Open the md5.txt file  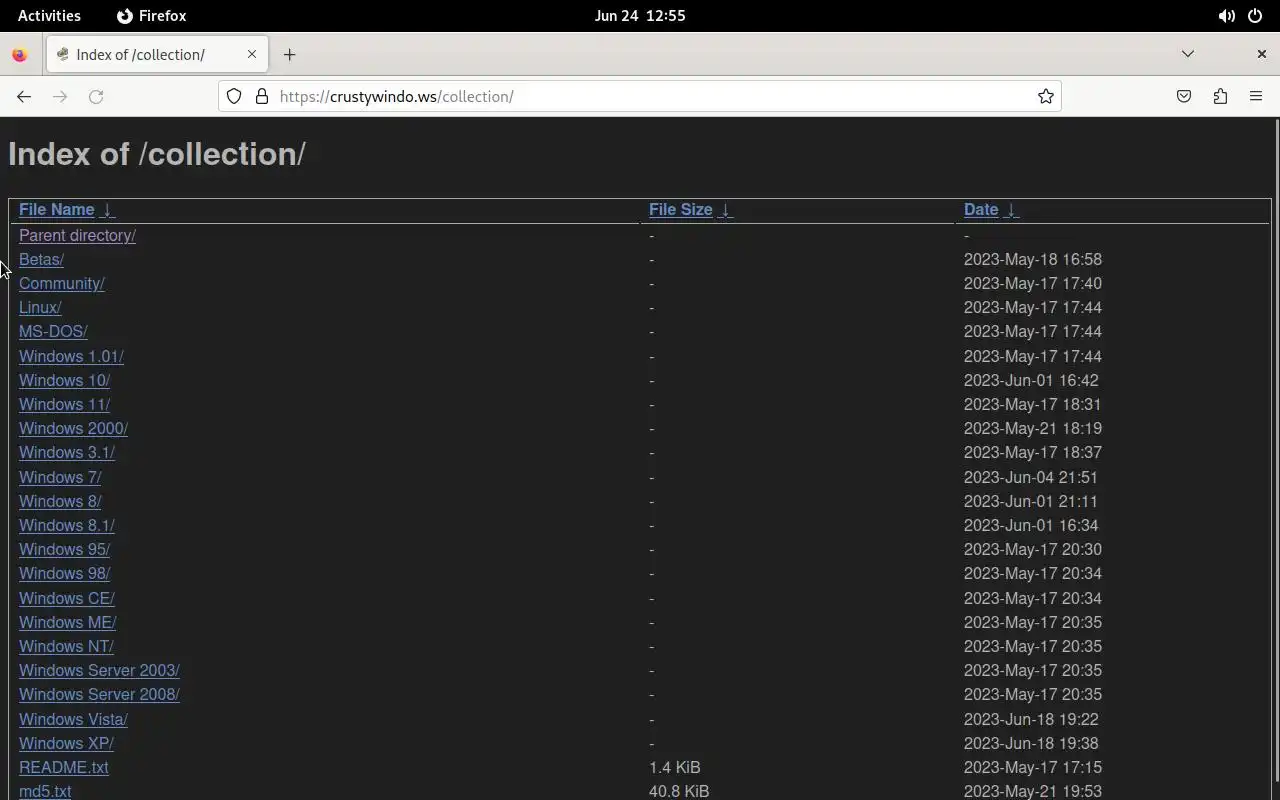click(45, 791)
